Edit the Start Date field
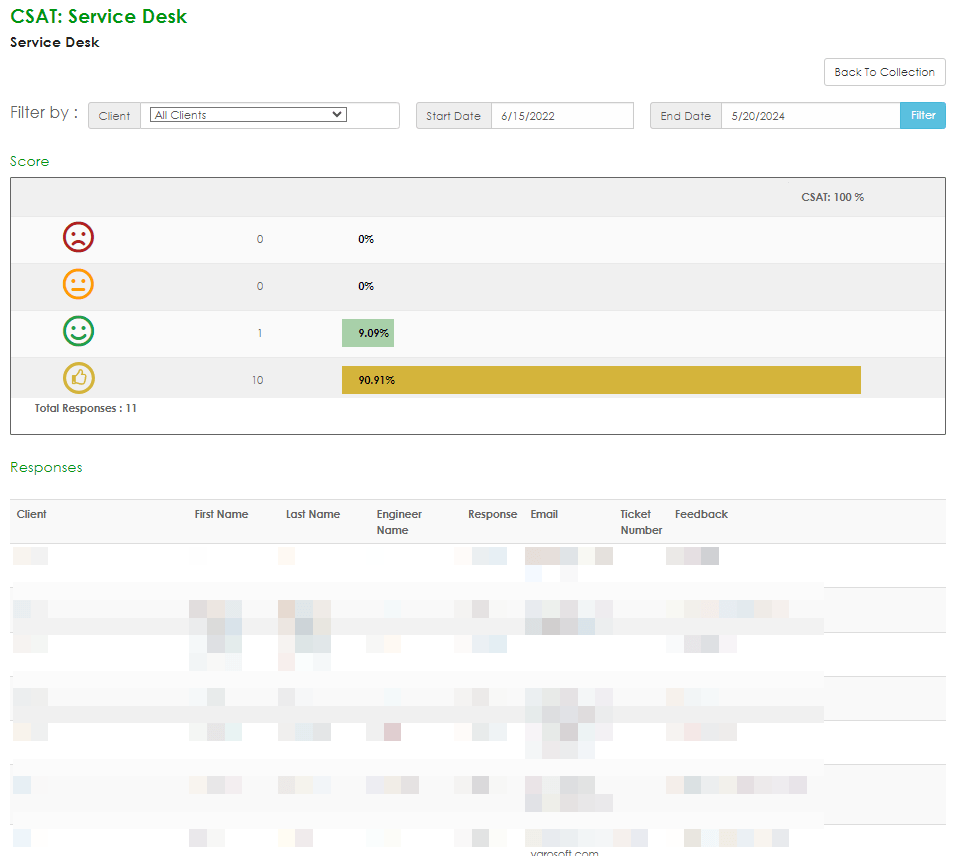 click(561, 116)
